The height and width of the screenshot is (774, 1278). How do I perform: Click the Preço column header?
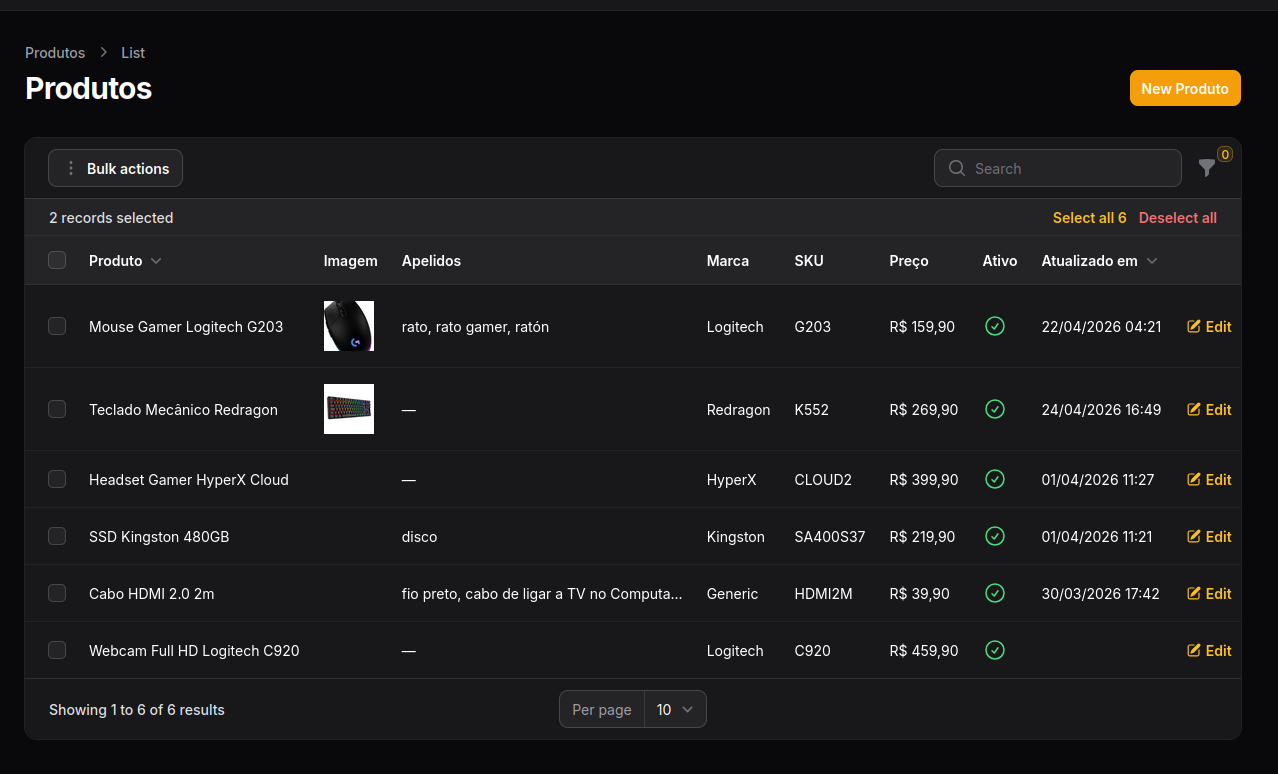point(909,261)
